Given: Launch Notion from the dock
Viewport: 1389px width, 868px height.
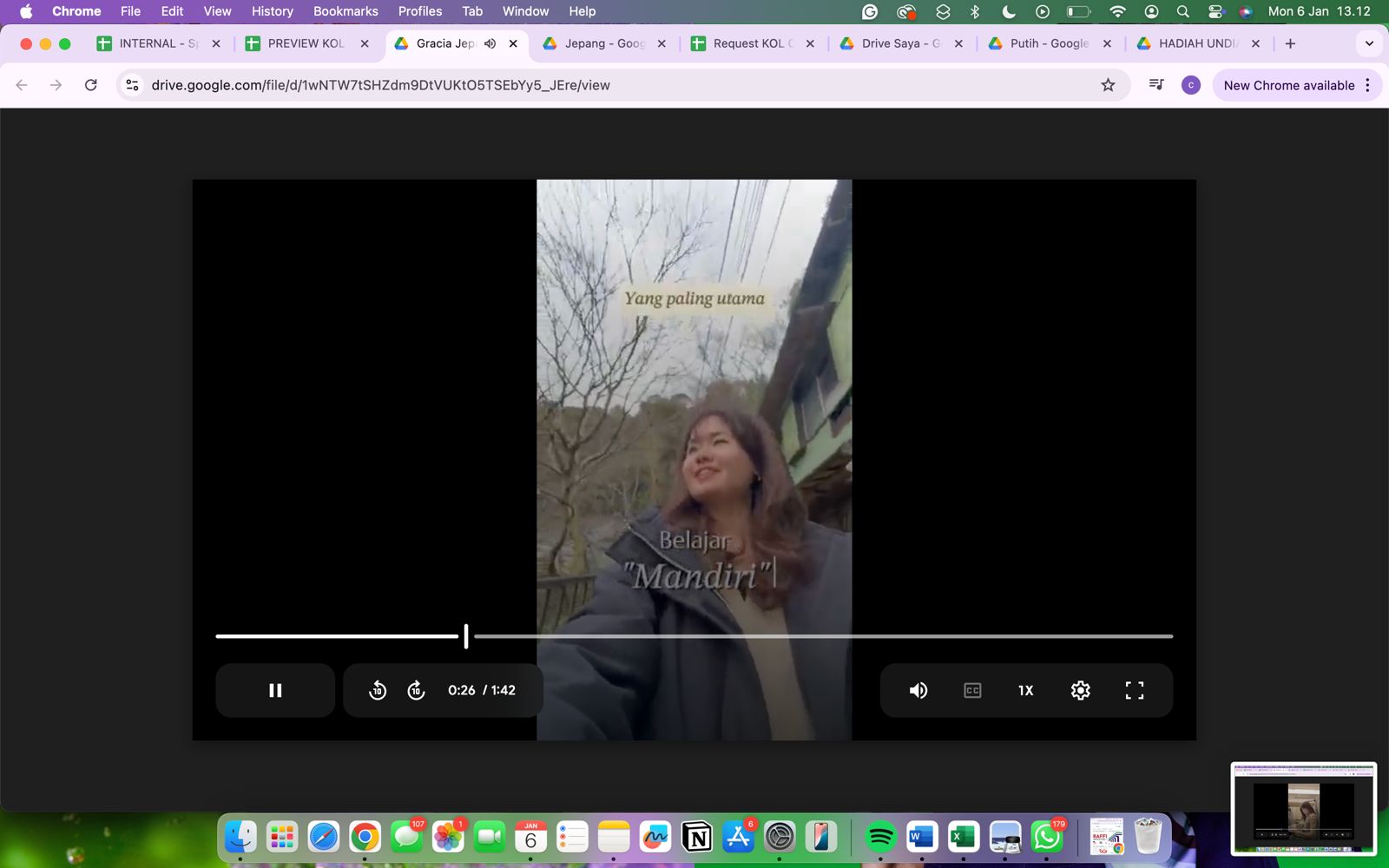Looking at the screenshot, I should coord(696,837).
